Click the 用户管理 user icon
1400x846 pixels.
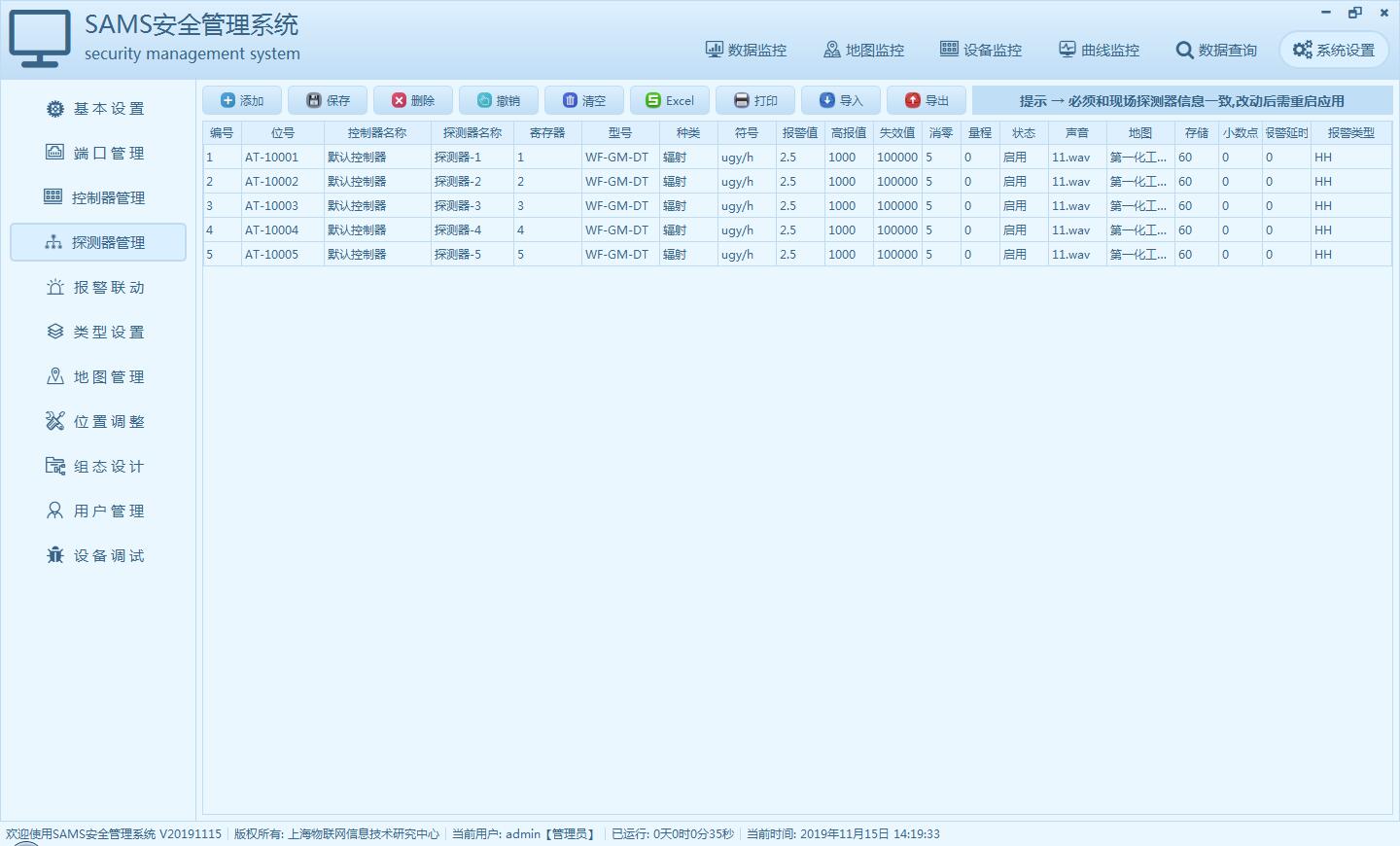pos(55,511)
